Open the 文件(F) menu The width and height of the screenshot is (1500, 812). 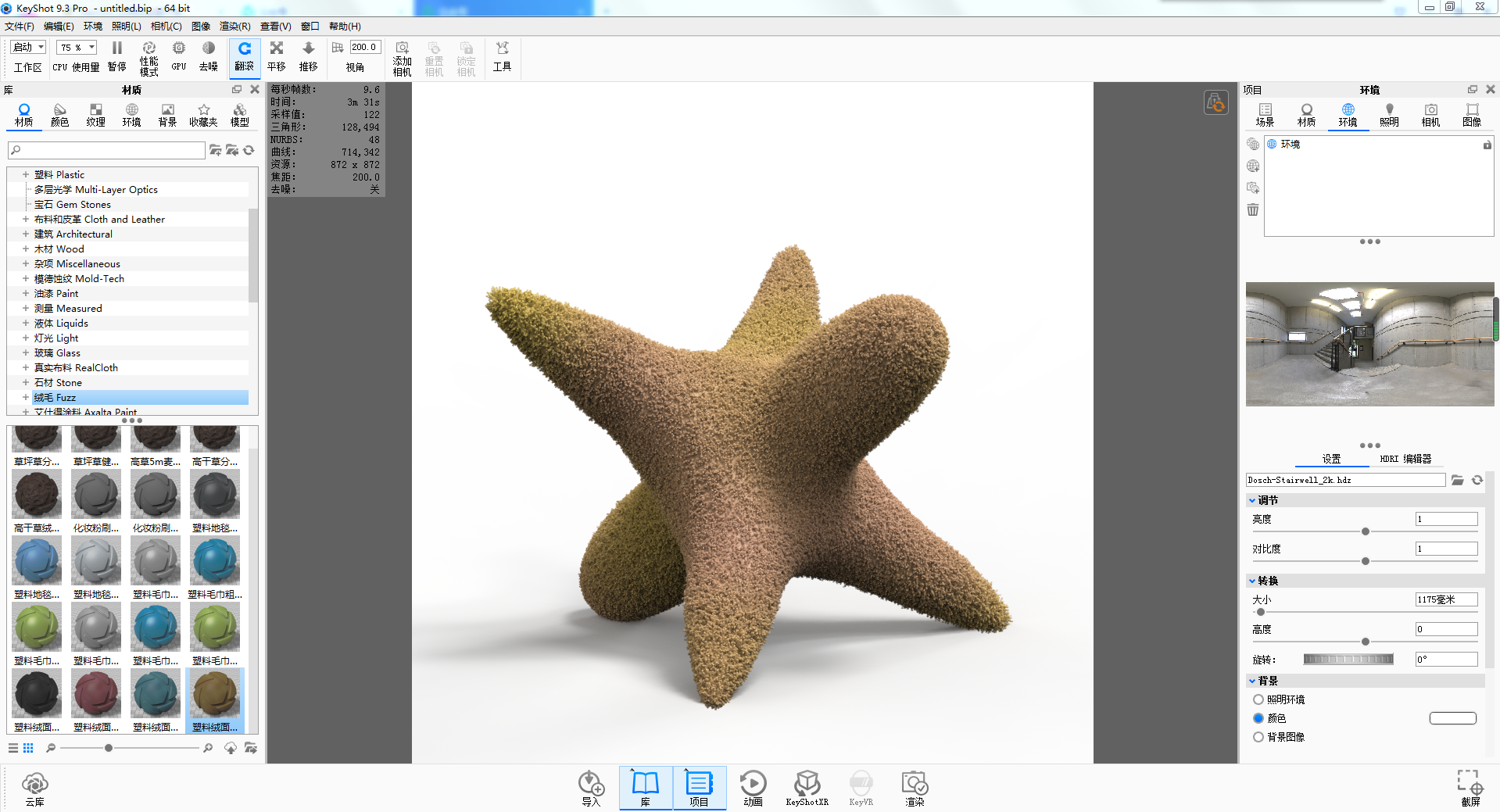point(20,27)
